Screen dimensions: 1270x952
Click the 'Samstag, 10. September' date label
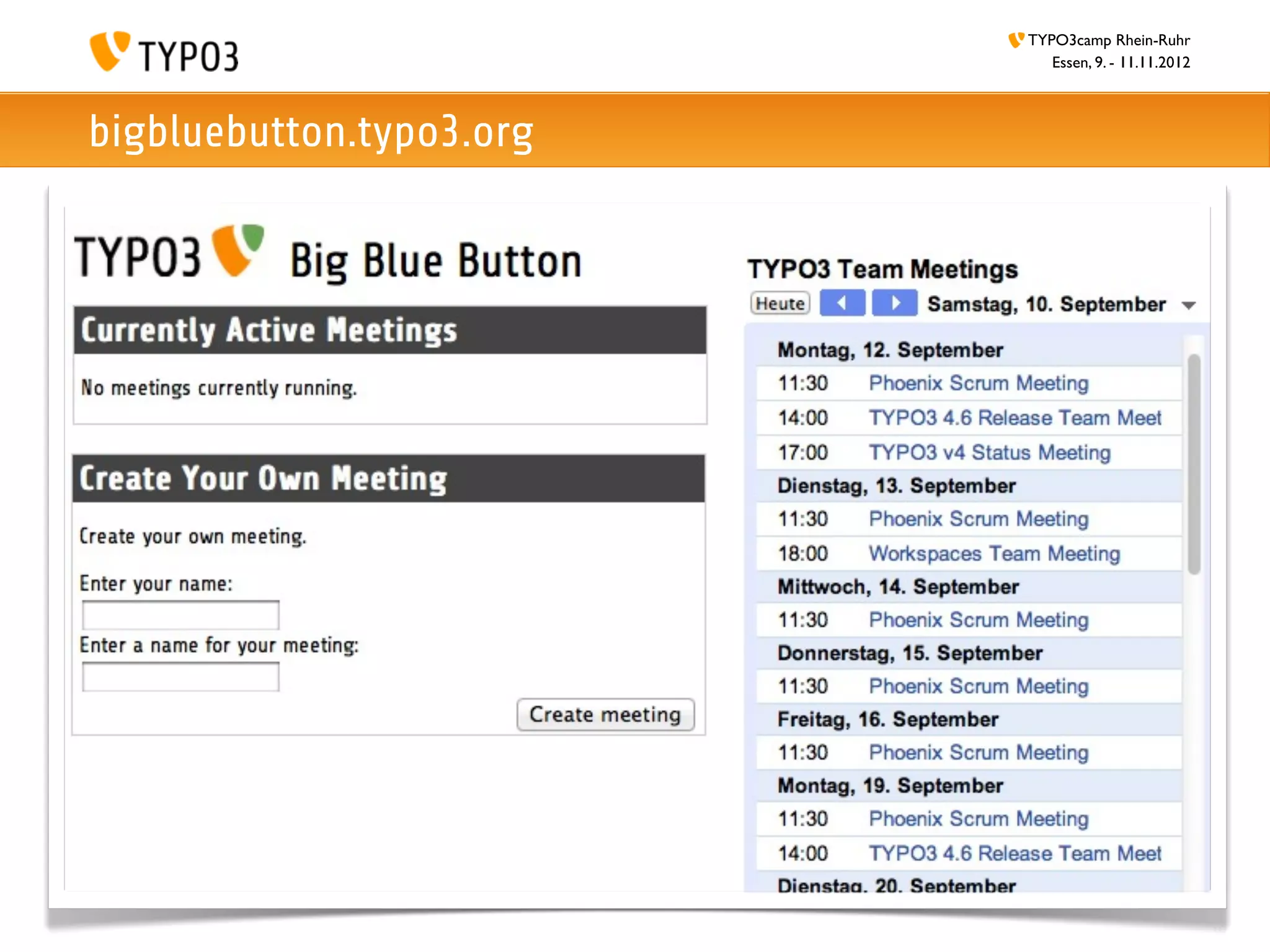click(x=1046, y=304)
